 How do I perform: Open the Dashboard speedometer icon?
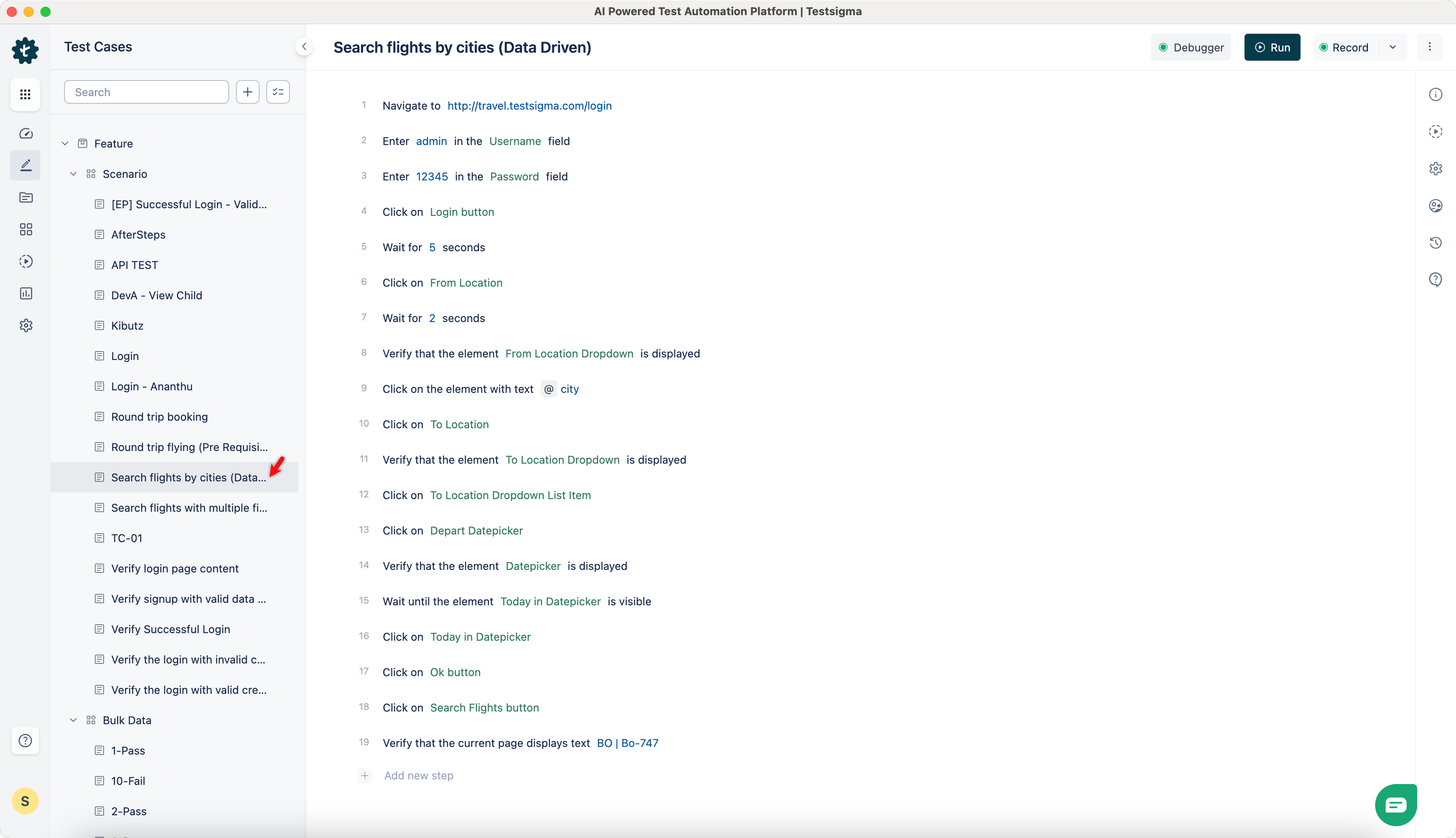[x=25, y=133]
